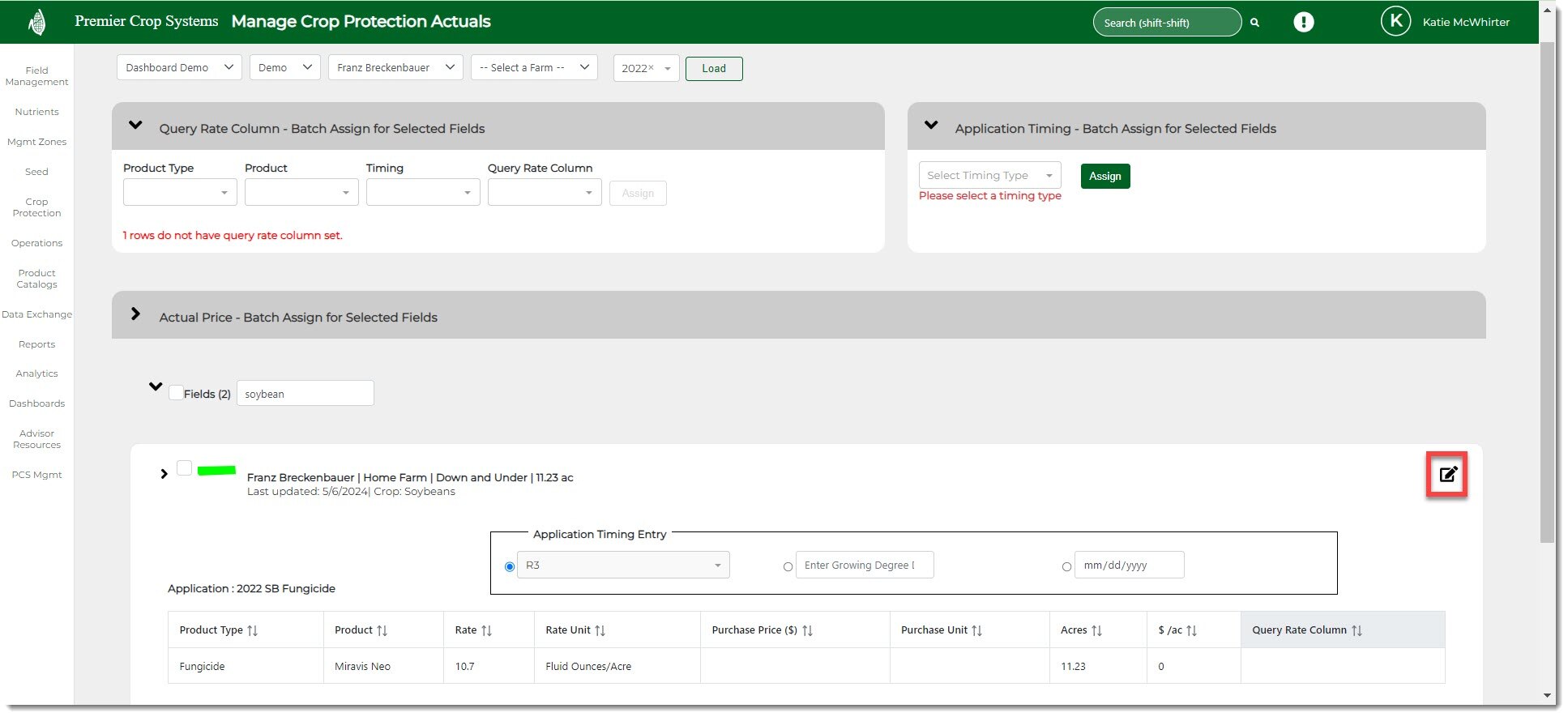1568x717 pixels.
Task: Open Crop Protection in sidebar
Action: (x=36, y=207)
